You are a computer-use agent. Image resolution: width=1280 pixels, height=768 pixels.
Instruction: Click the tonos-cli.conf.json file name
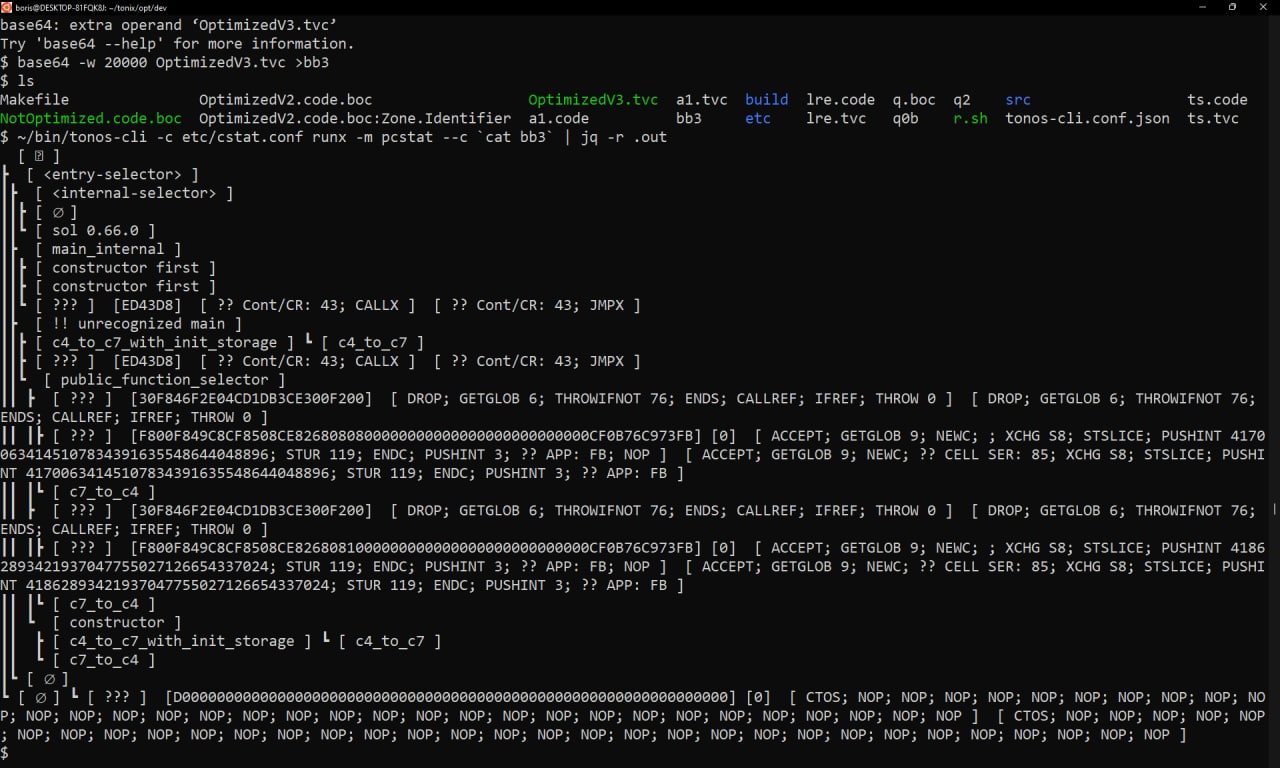tap(1087, 118)
